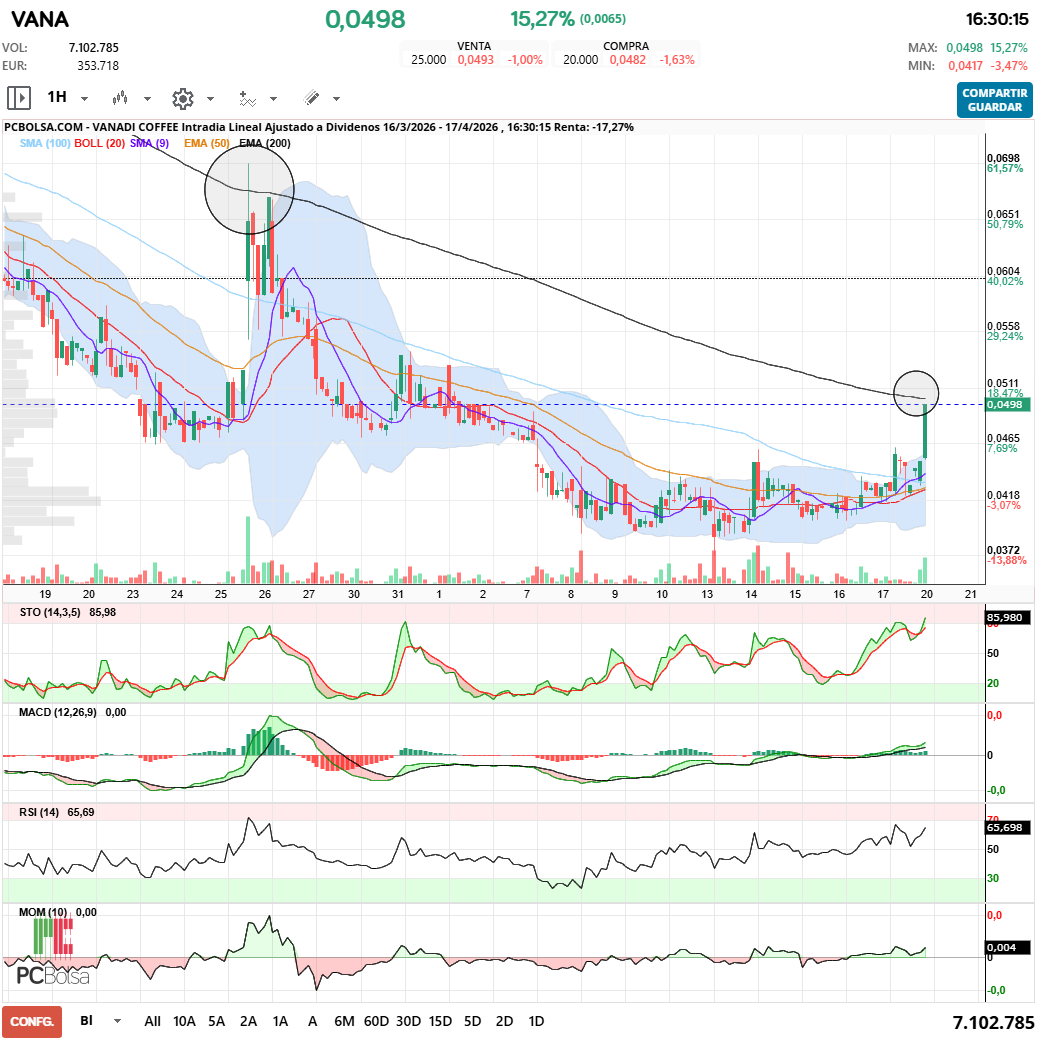
Task: Click the red CONFG. button
Action: click(x=32, y=1022)
